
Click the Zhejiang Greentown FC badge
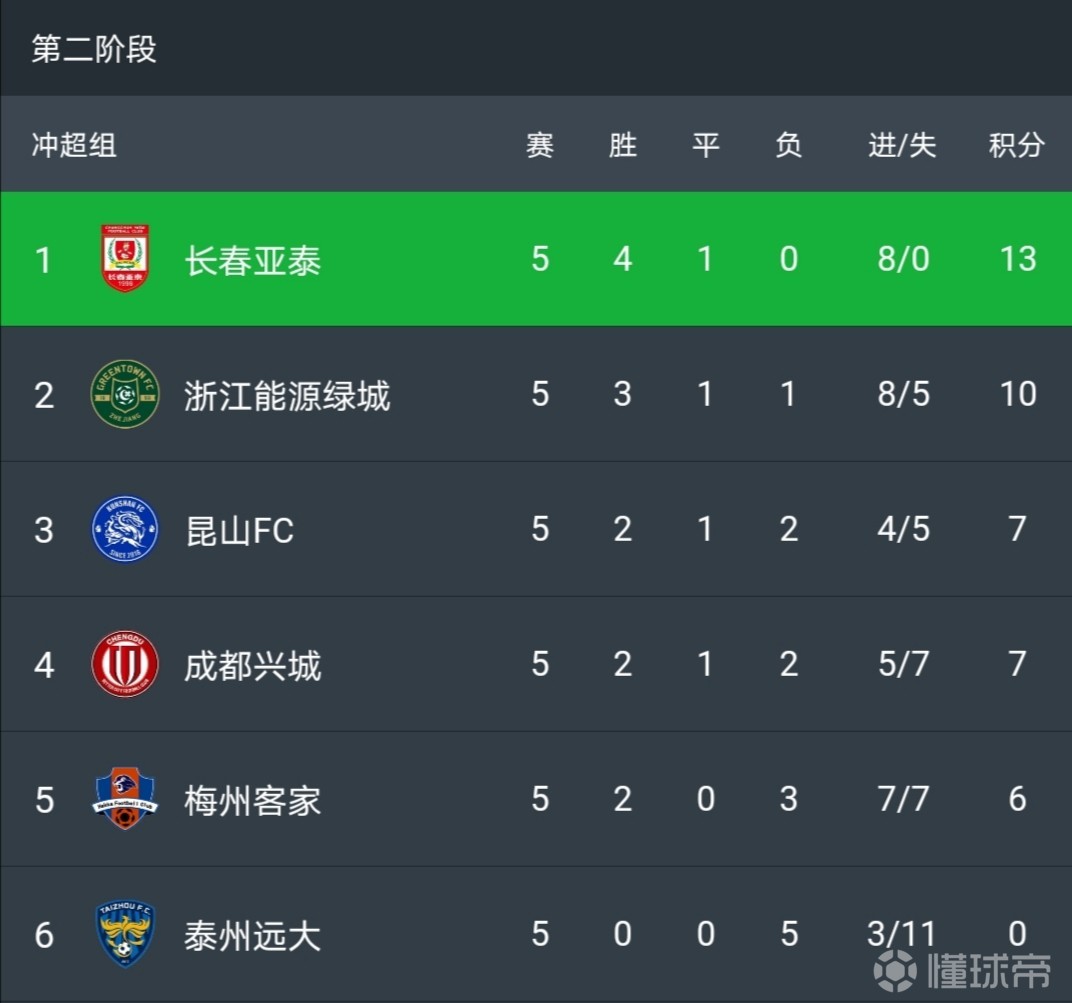[124, 394]
